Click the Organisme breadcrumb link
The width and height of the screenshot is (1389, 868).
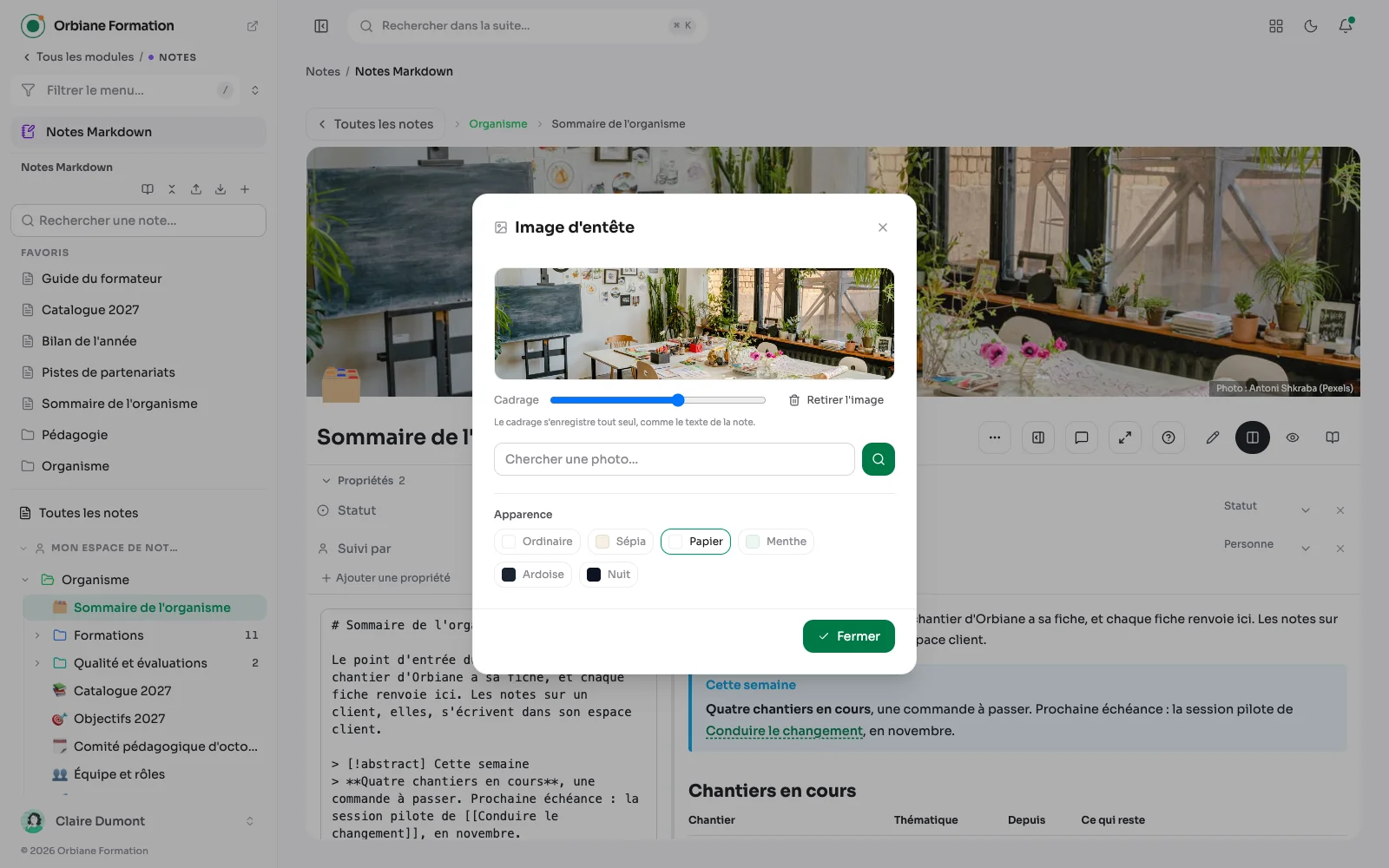[x=498, y=124]
